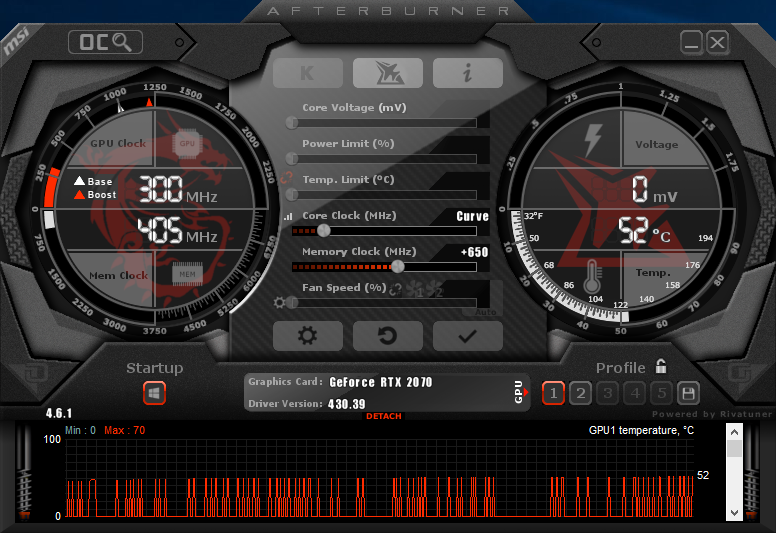Image resolution: width=776 pixels, height=533 pixels.
Task: Open settings with the gear button
Action: pos(308,336)
